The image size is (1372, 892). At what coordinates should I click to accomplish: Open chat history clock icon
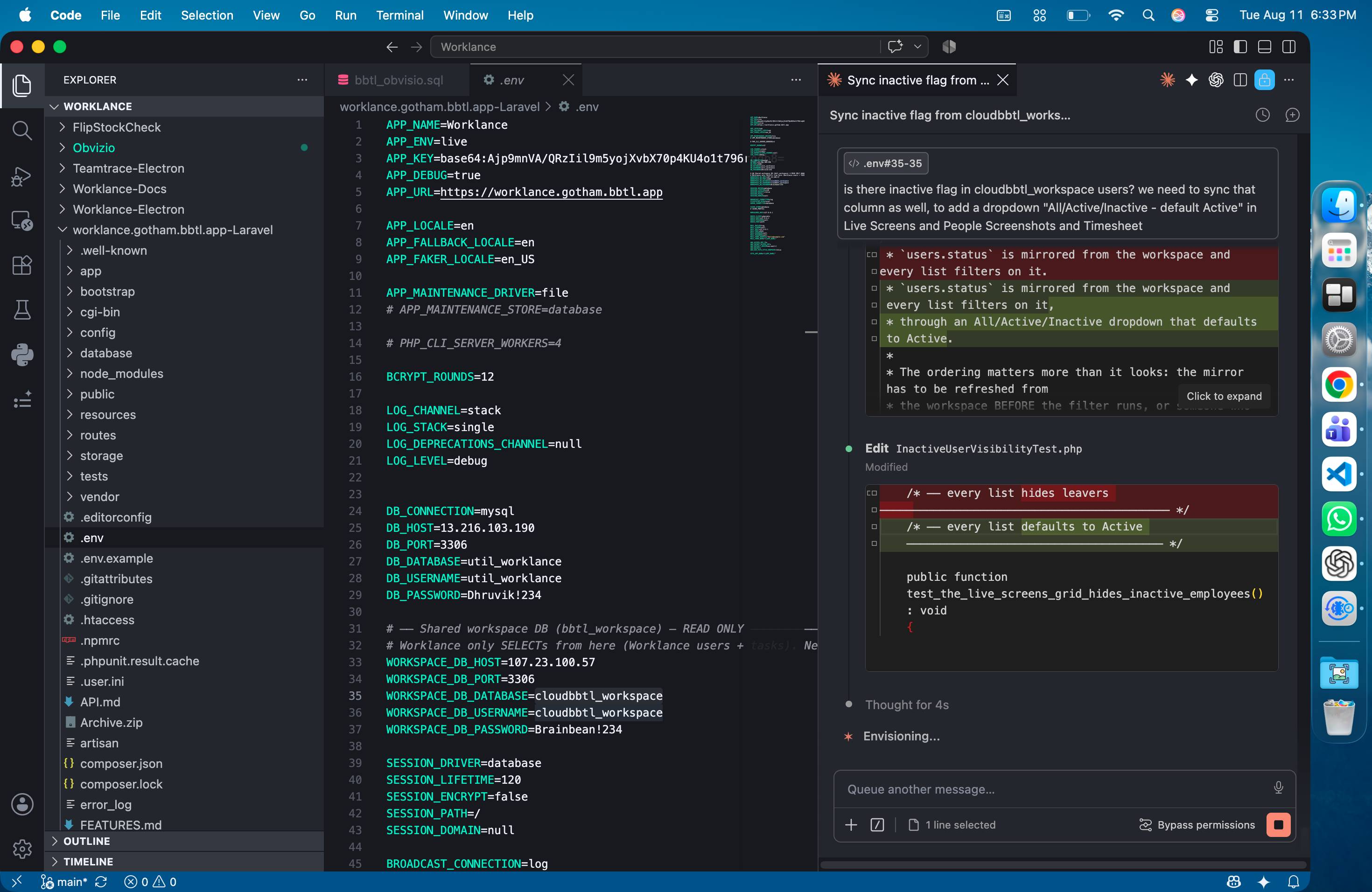(1262, 115)
